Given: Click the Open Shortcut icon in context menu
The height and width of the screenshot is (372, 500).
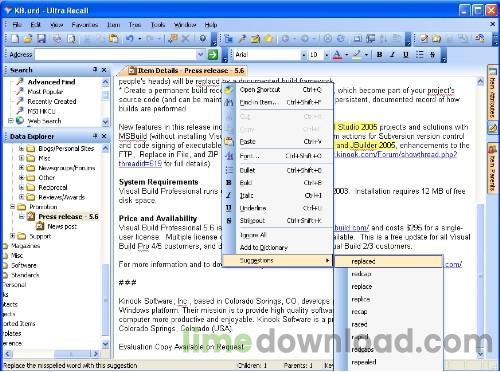Looking at the screenshot, I should pyautogui.click(x=229, y=90).
